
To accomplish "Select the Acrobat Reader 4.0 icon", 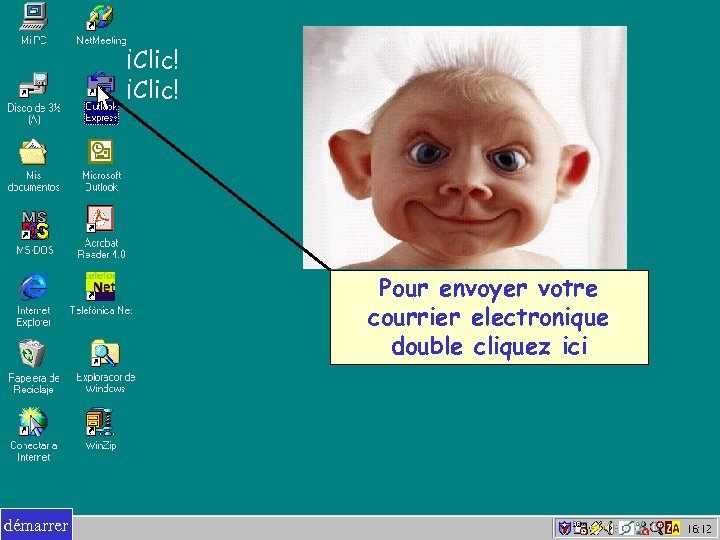I will coord(100,219).
